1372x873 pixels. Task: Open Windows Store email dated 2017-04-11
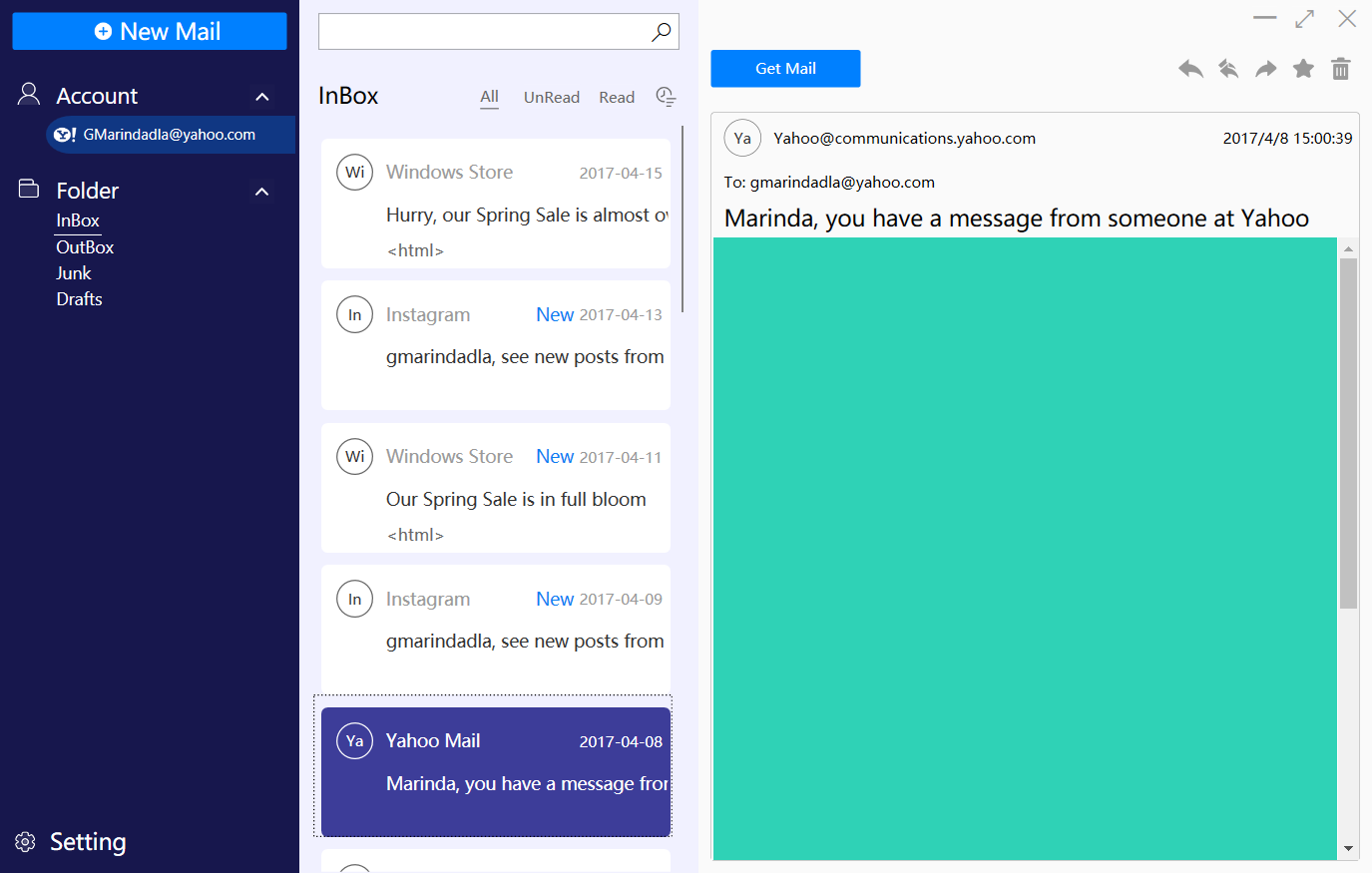(x=496, y=488)
